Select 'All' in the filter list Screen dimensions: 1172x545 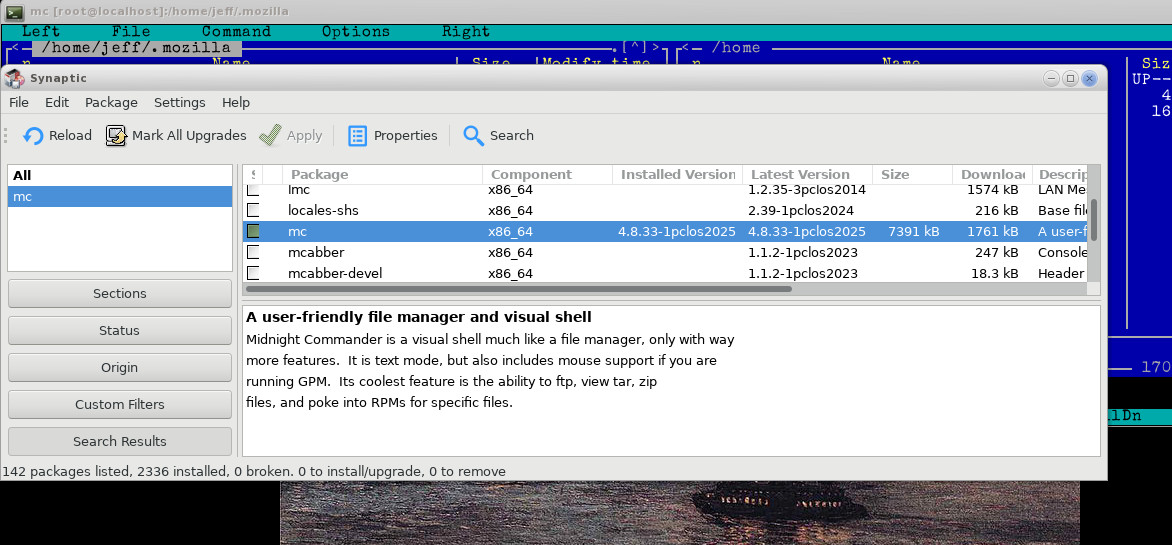(x=120, y=176)
